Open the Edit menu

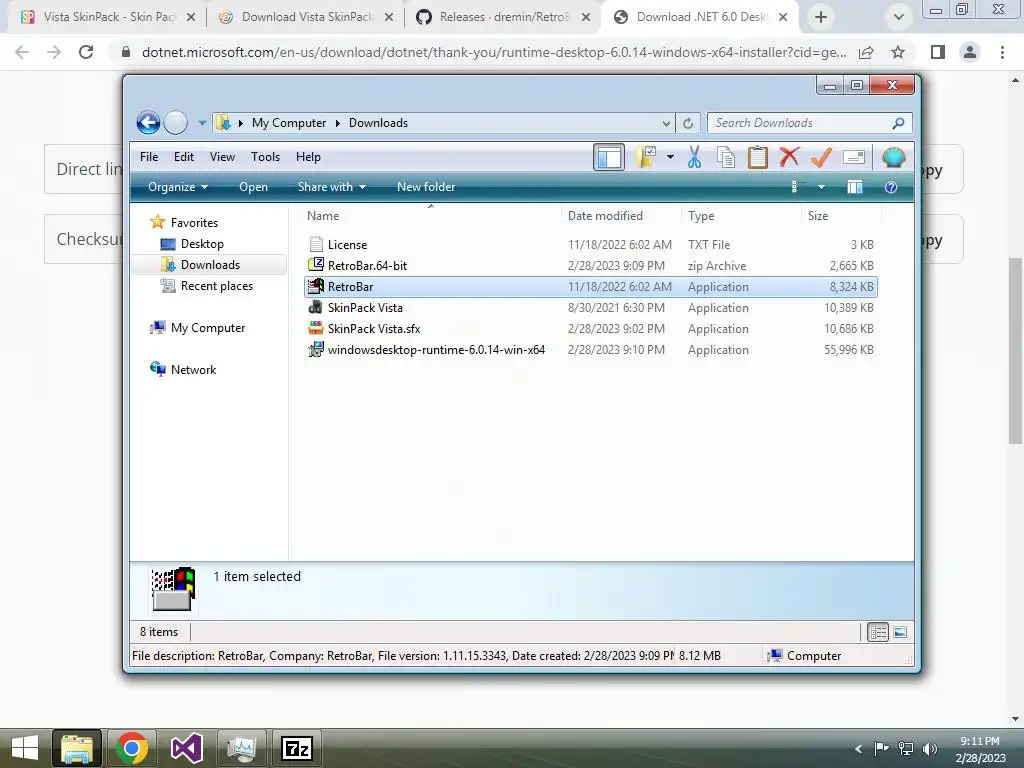(x=184, y=157)
